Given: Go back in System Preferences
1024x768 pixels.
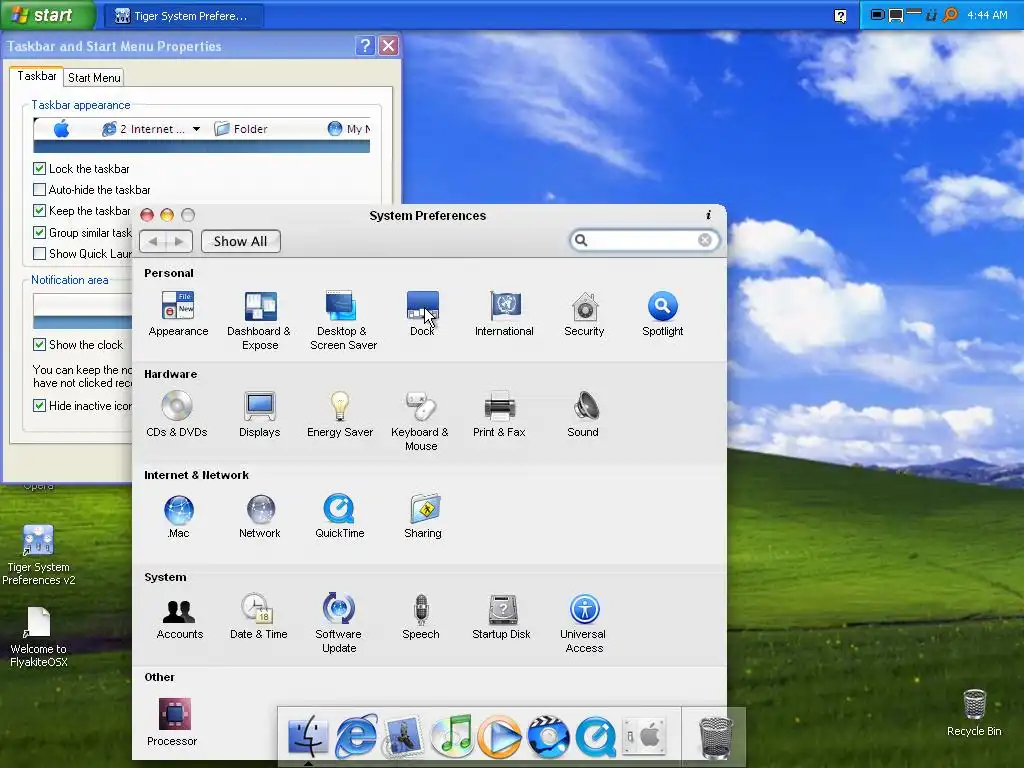Looking at the screenshot, I should click(153, 241).
